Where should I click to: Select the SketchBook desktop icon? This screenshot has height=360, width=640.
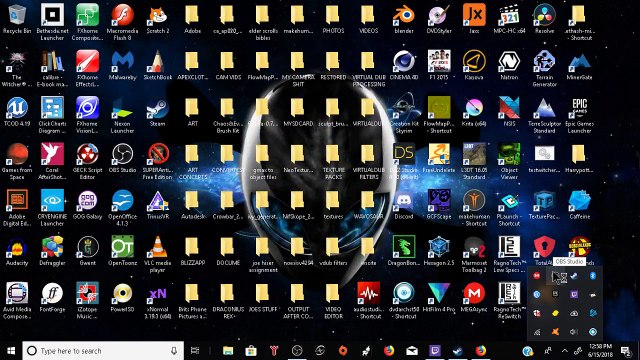click(158, 65)
